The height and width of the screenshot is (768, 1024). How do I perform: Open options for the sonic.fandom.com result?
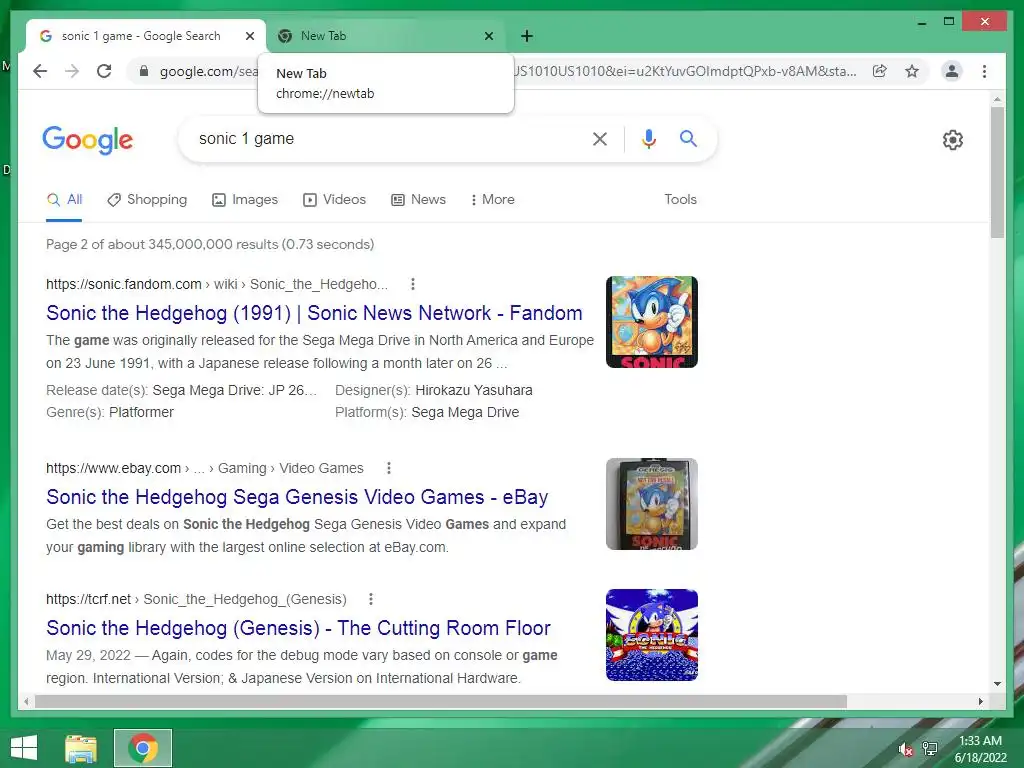click(x=413, y=284)
